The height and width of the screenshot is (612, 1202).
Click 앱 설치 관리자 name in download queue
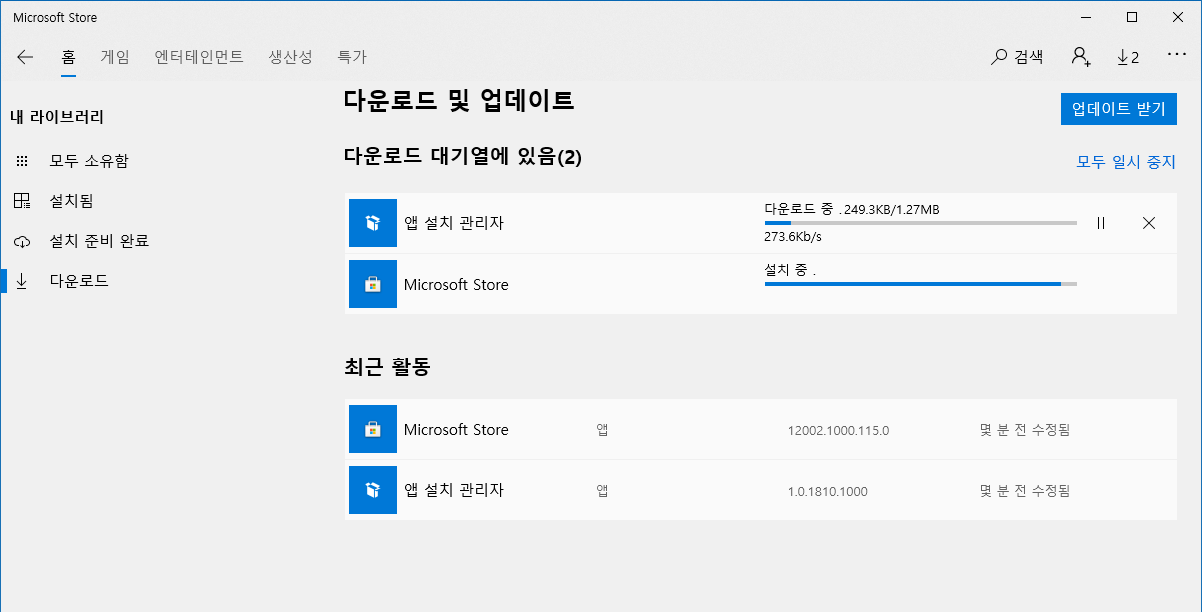(x=454, y=223)
